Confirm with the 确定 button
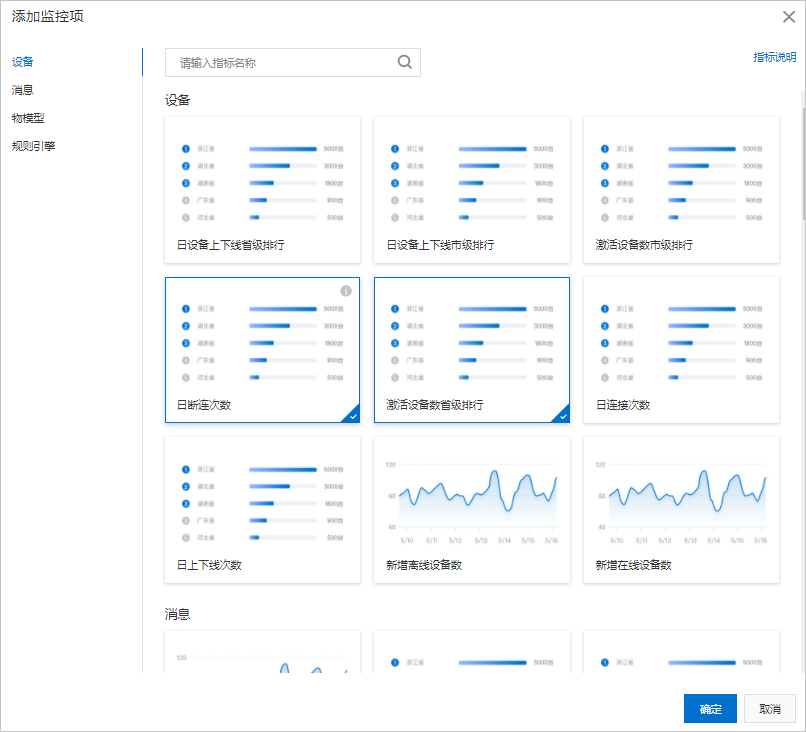The height and width of the screenshot is (732, 806). point(710,709)
